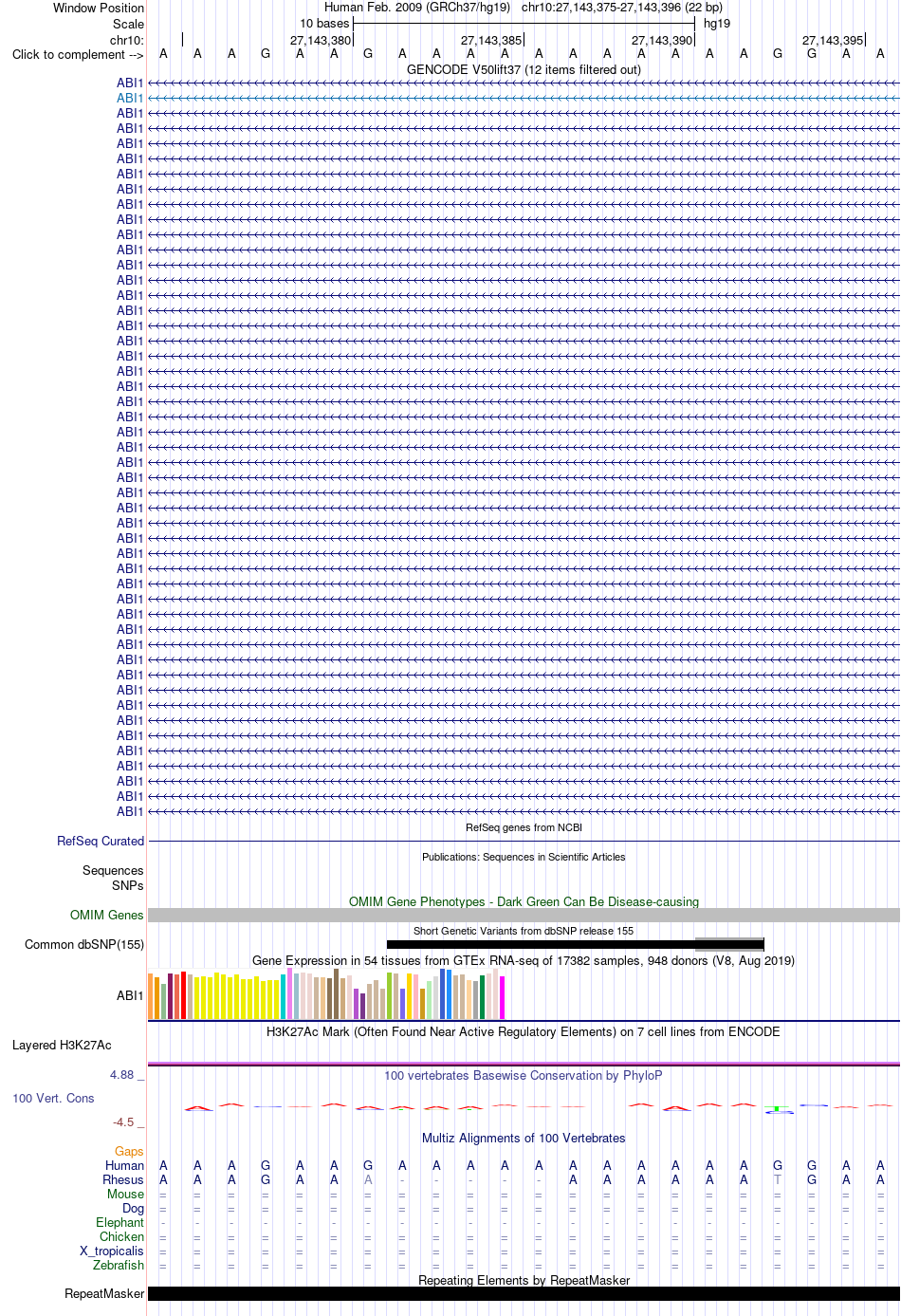Image resolution: width=901 pixels, height=1316 pixels.
Task: Click the GTEx Gene Expression track title
Action: 524,960
